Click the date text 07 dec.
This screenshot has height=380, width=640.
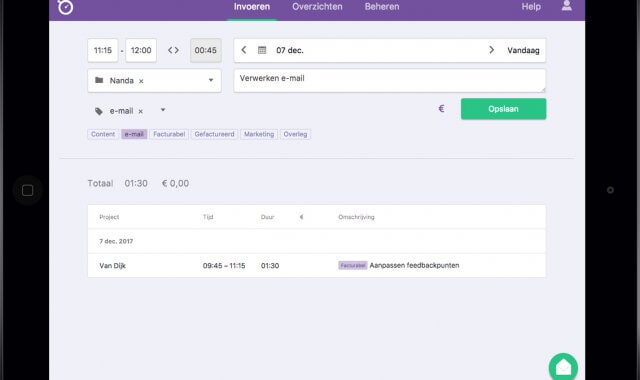pyautogui.click(x=290, y=50)
